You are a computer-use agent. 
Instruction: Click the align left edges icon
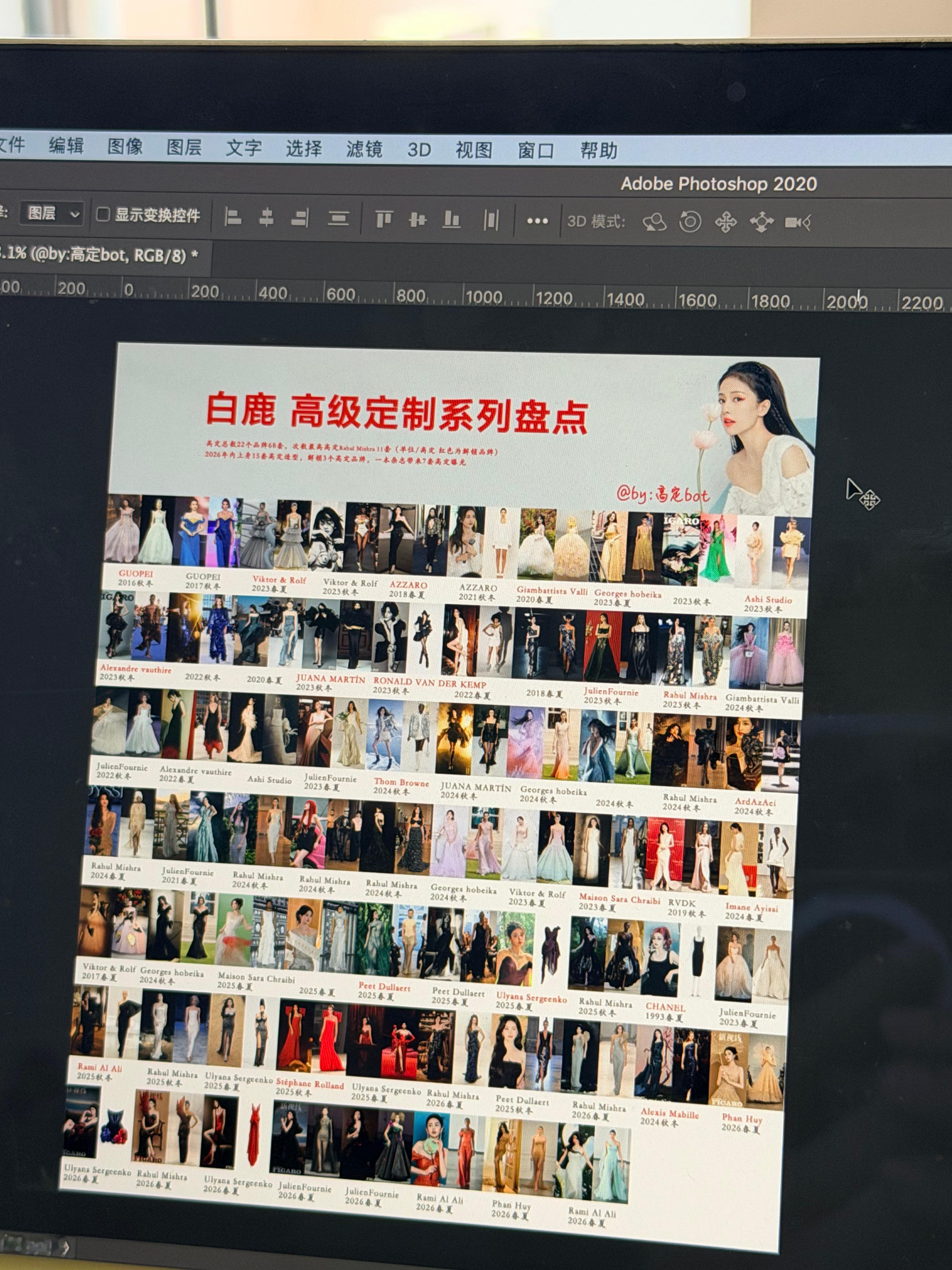[232, 217]
